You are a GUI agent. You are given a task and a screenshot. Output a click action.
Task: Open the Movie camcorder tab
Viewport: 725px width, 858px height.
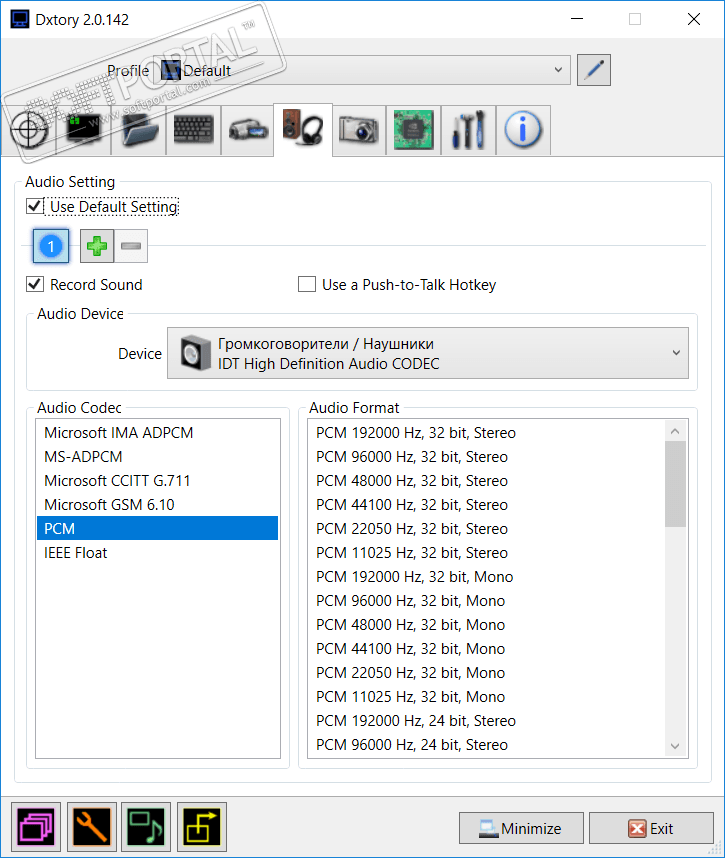(248, 130)
